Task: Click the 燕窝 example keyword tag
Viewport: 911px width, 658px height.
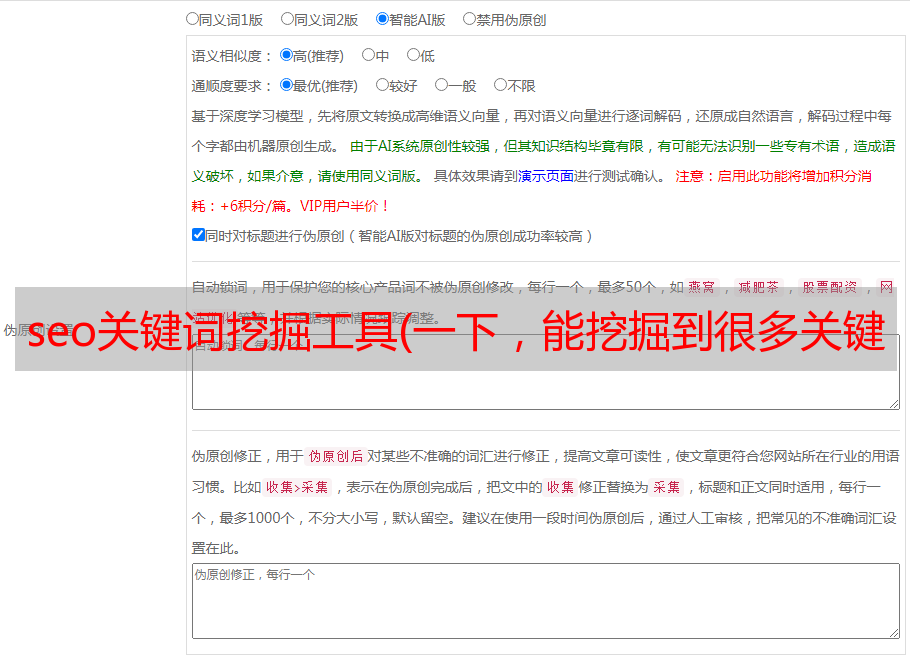Action: click(x=701, y=287)
